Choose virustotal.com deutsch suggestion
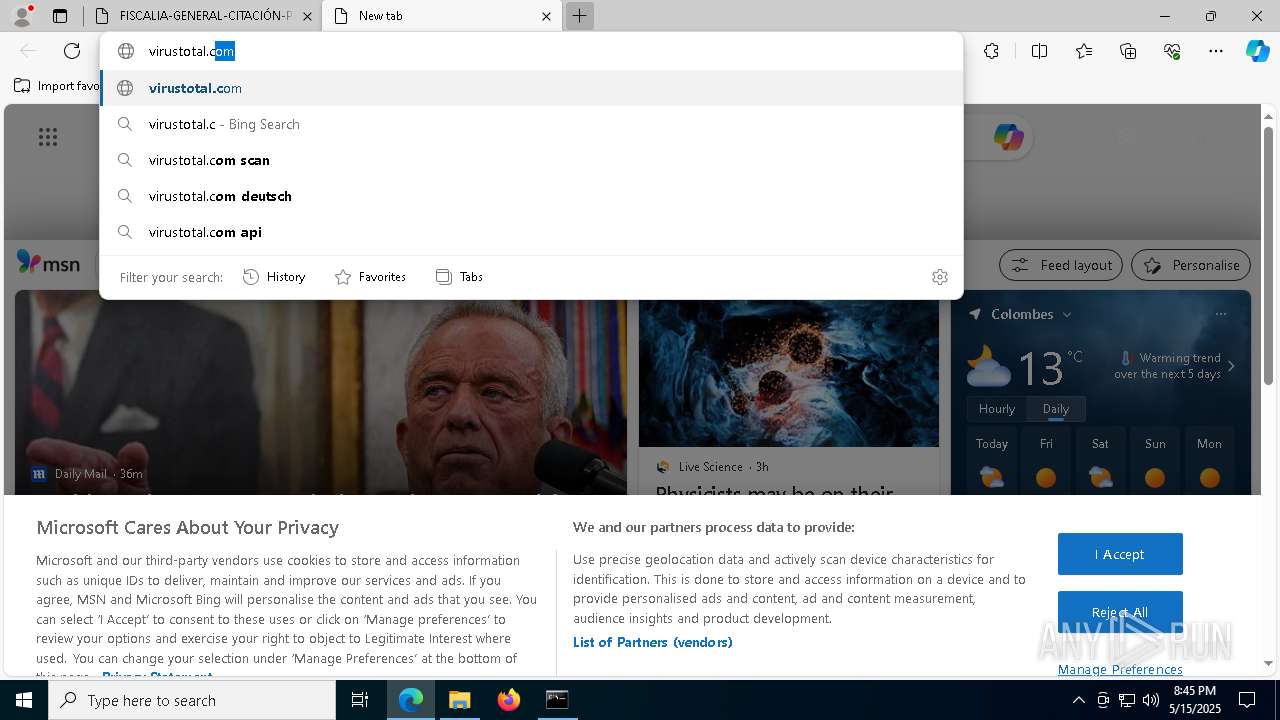 point(531,196)
